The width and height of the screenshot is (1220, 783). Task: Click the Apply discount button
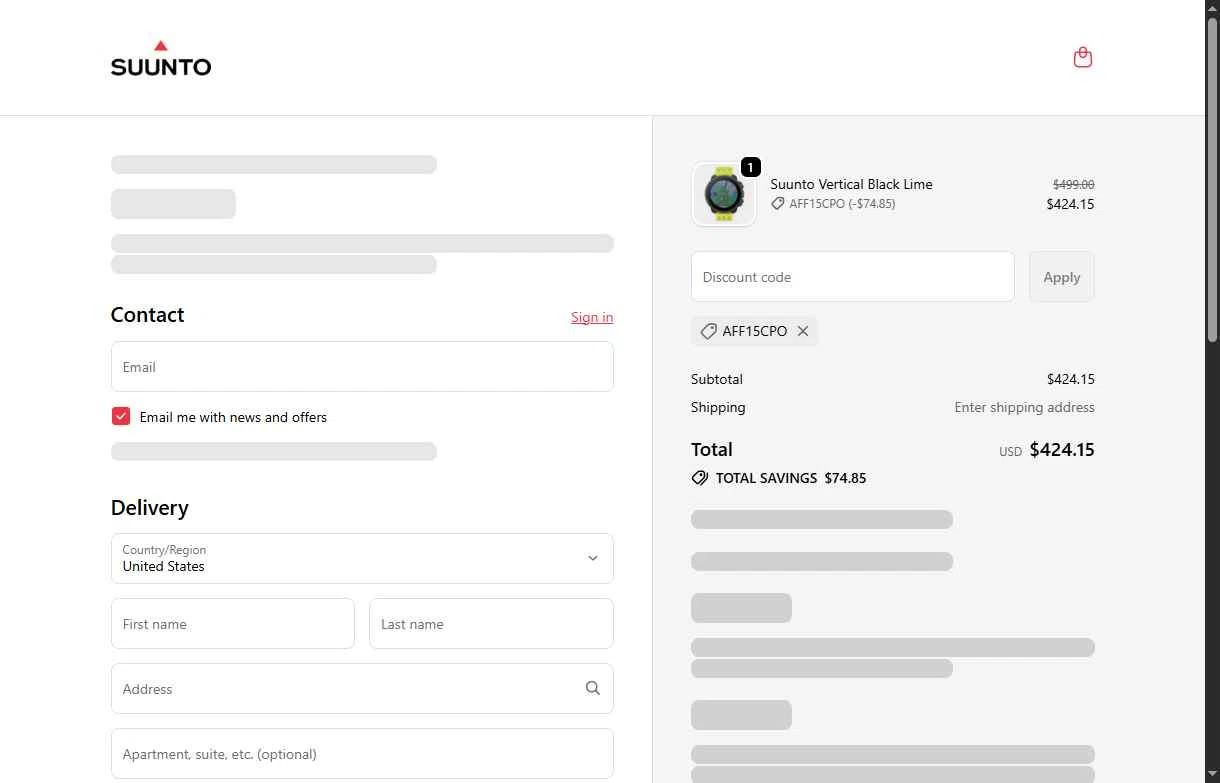pyautogui.click(x=1062, y=277)
